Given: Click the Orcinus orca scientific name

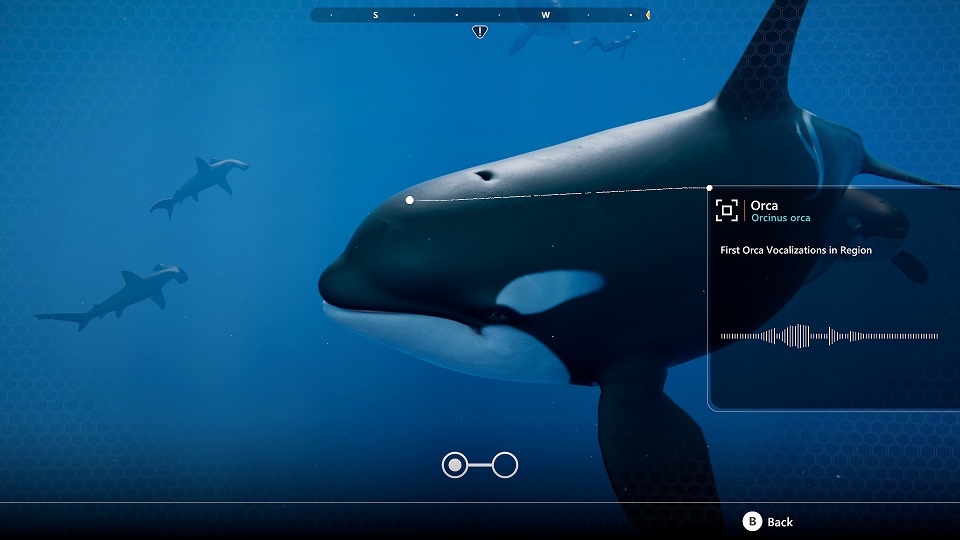Looking at the screenshot, I should (780, 218).
